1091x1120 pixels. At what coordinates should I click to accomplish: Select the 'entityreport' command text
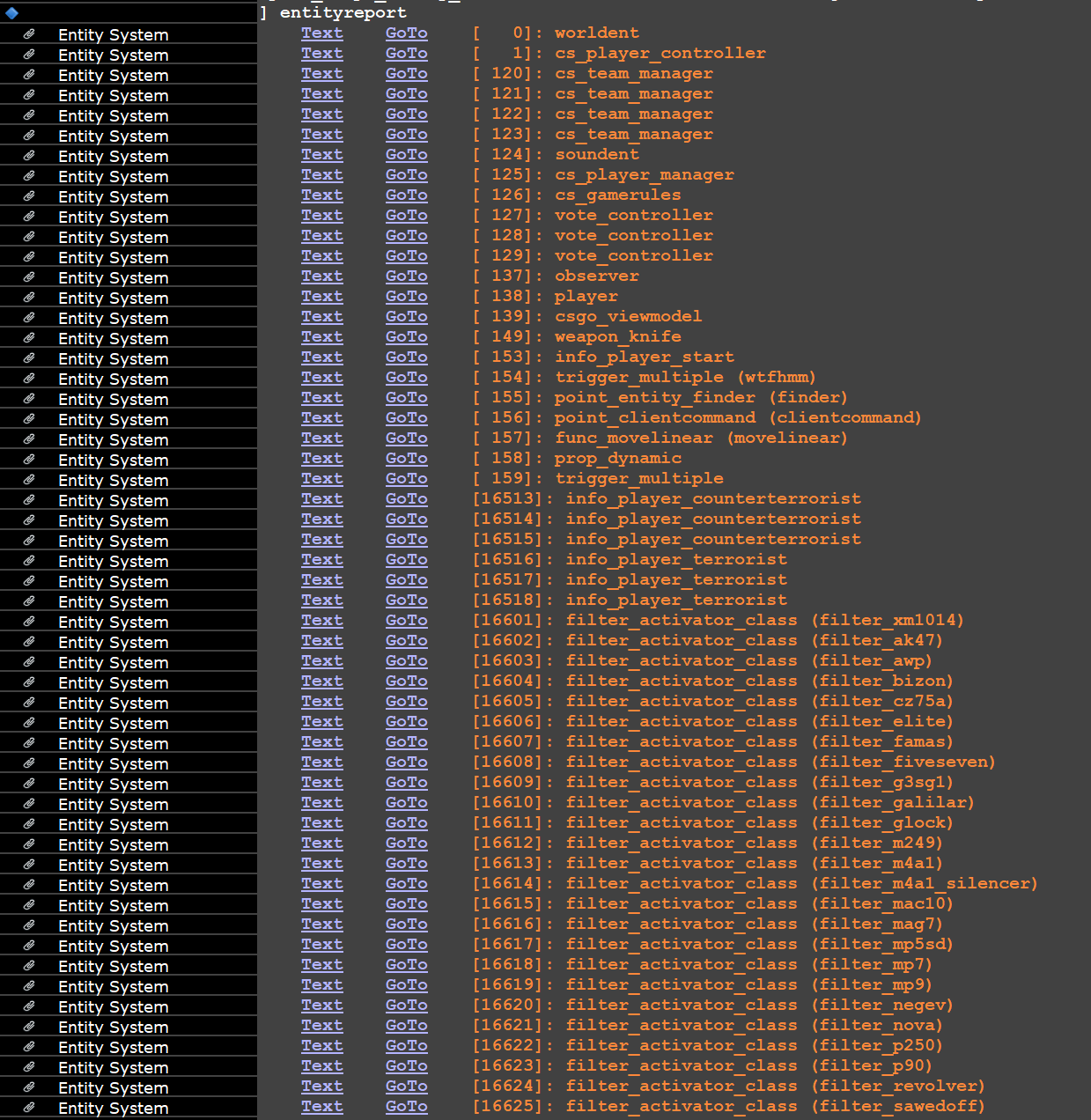pyautogui.click(x=343, y=12)
